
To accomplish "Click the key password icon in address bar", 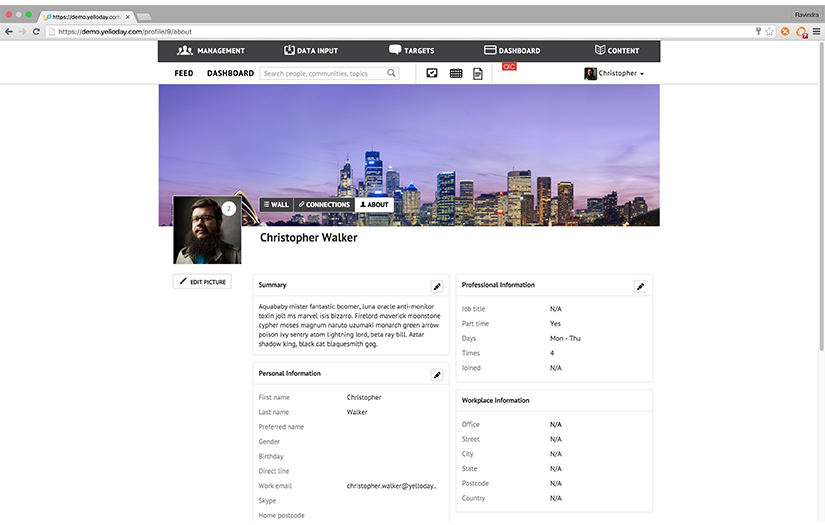I will pyautogui.click(x=758, y=32).
